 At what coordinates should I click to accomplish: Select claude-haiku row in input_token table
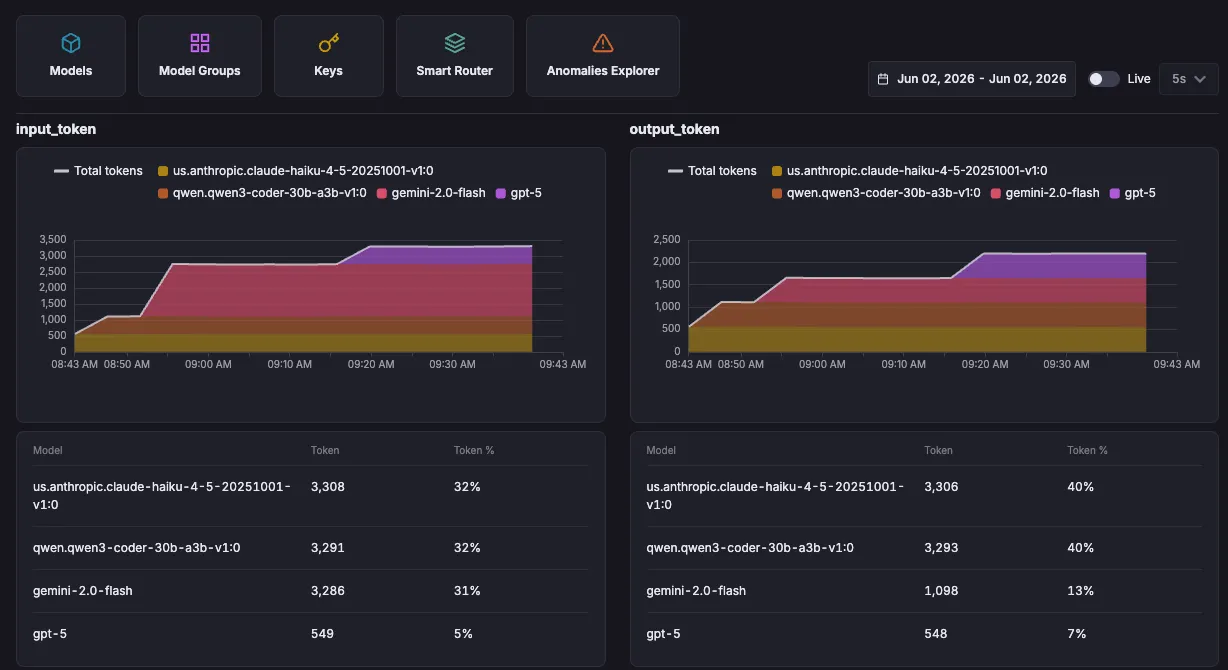coord(310,496)
